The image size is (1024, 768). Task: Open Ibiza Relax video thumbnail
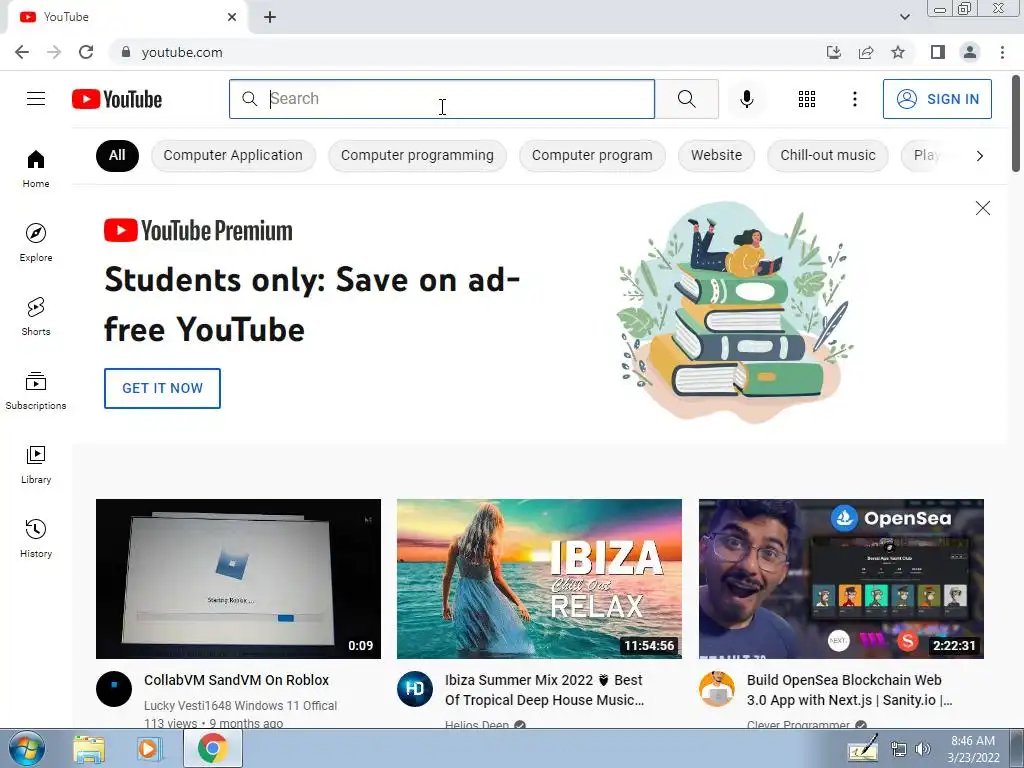539,579
